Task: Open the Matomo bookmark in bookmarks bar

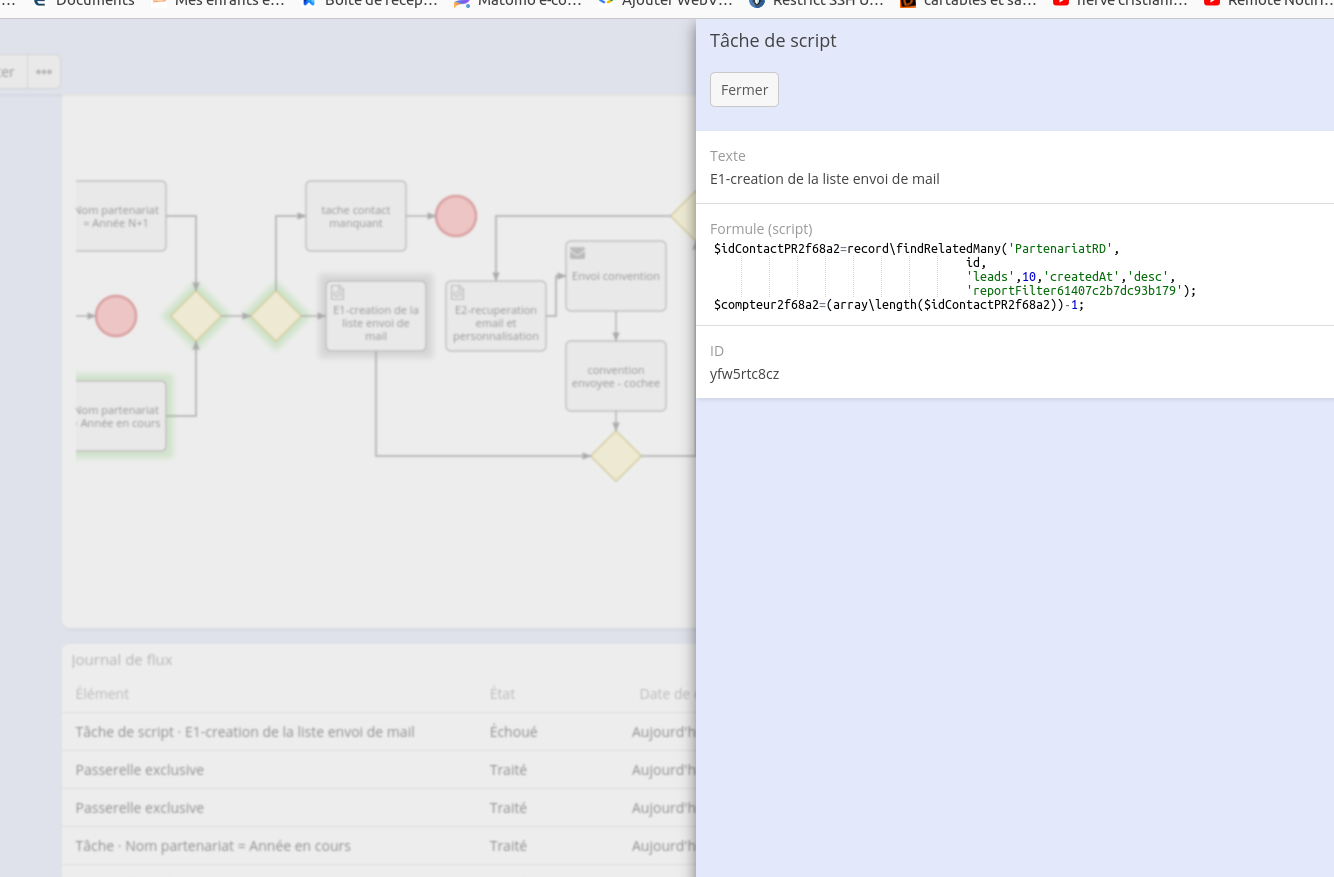Action: (518, 3)
